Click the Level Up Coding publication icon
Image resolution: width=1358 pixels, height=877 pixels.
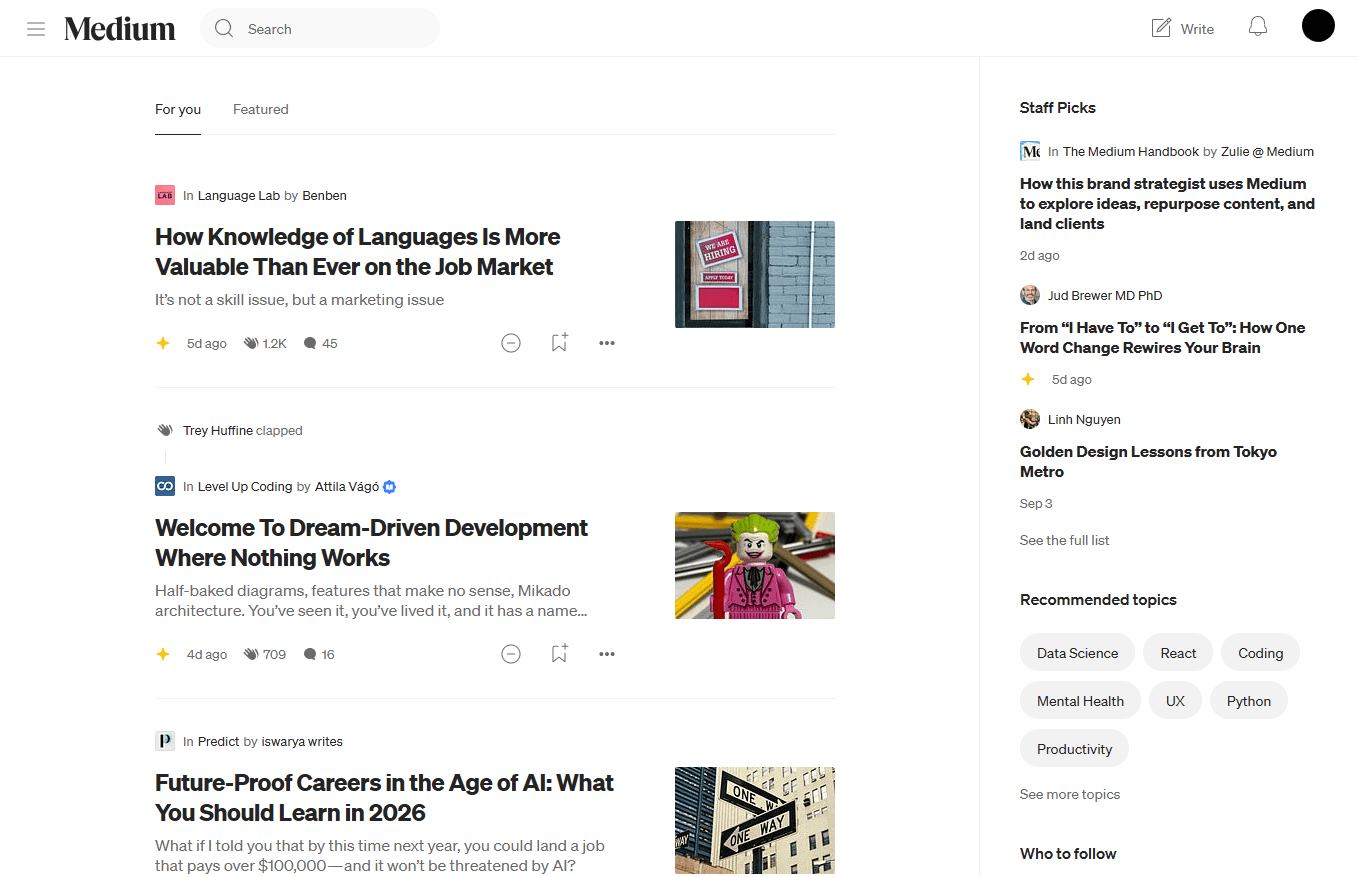(x=165, y=486)
